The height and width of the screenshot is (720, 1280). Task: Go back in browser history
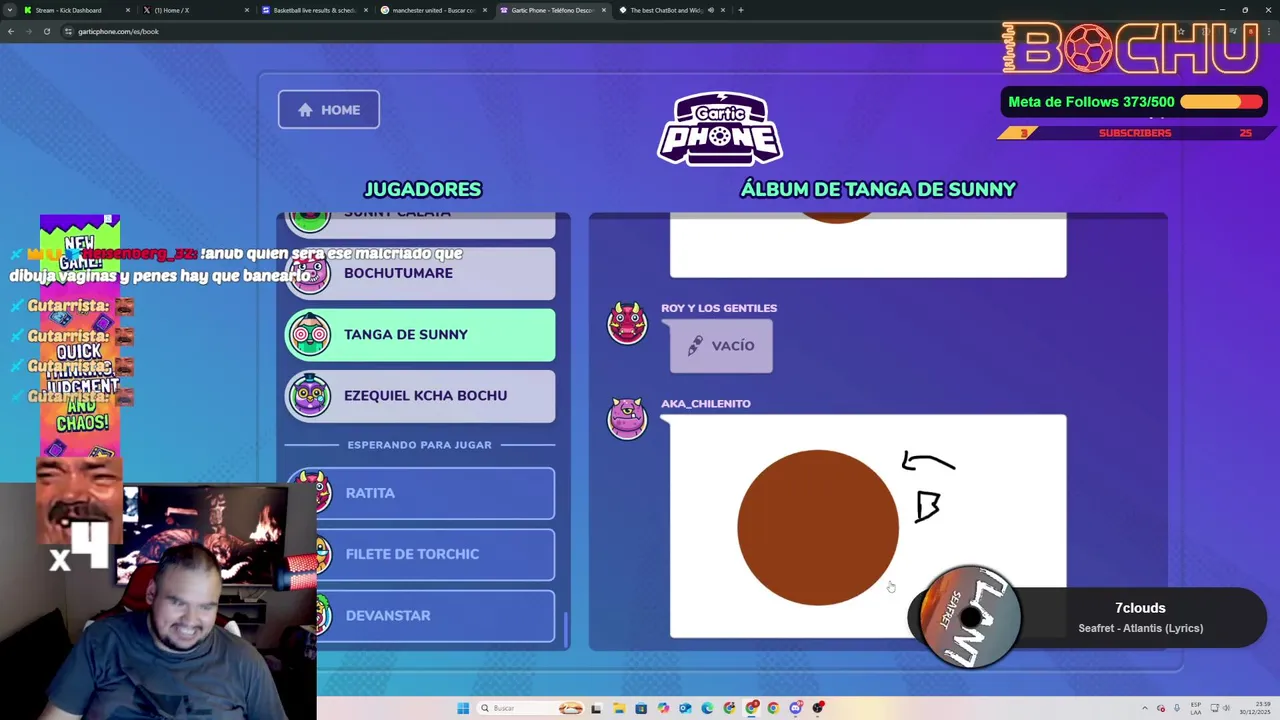(x=11, y=31)
